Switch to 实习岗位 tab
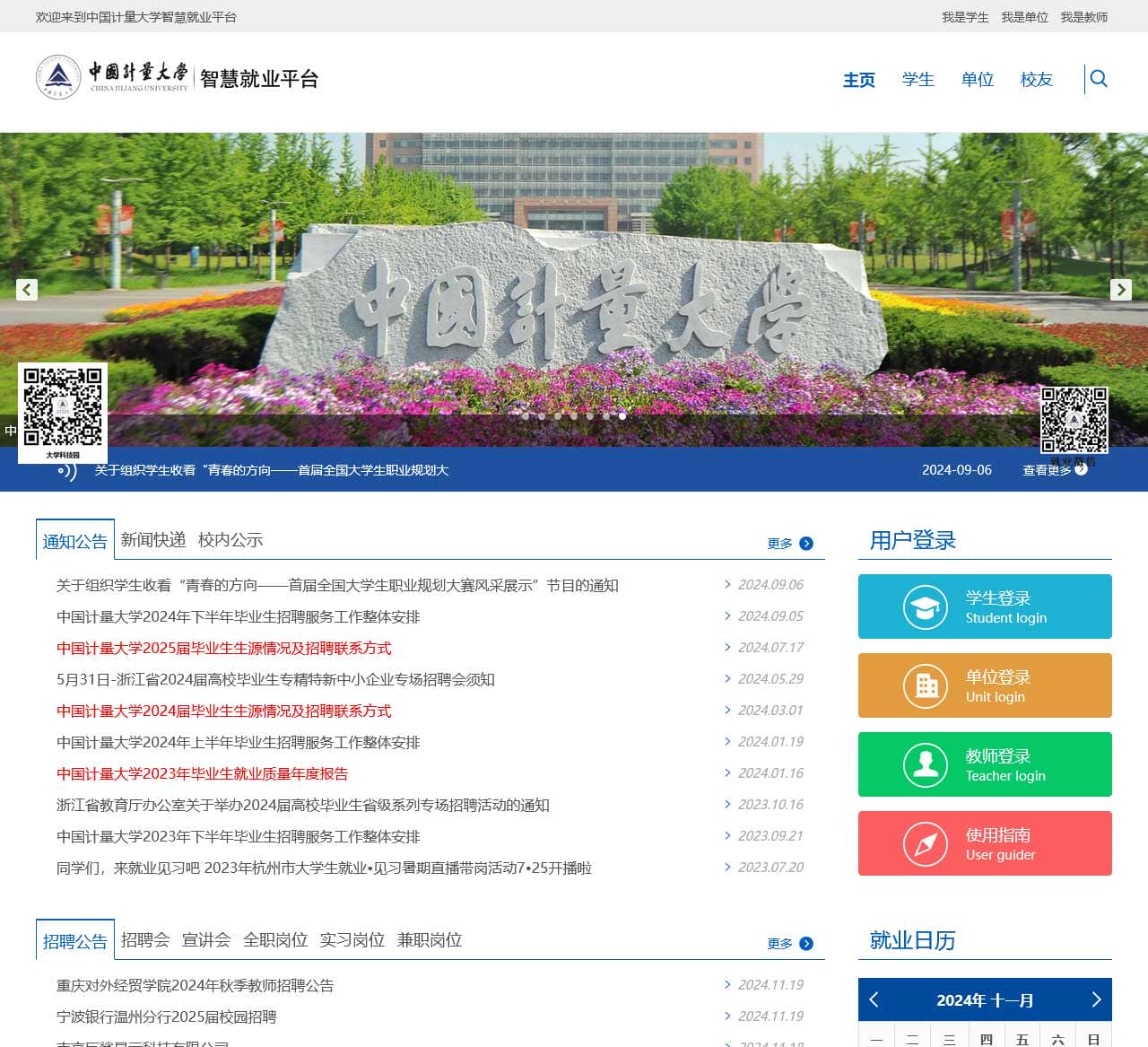The width and height of the screenshot is (1148, 1047). click(x=352, y=939)
